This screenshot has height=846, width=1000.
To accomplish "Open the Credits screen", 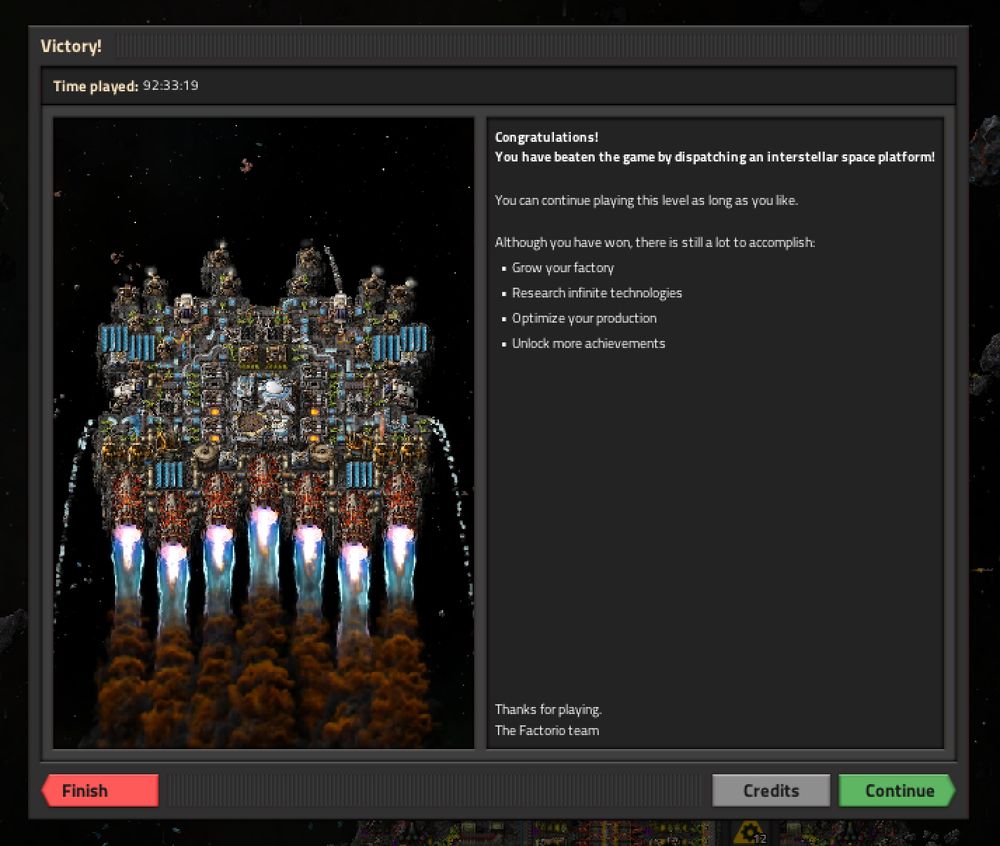I will [x=771, y=791].
